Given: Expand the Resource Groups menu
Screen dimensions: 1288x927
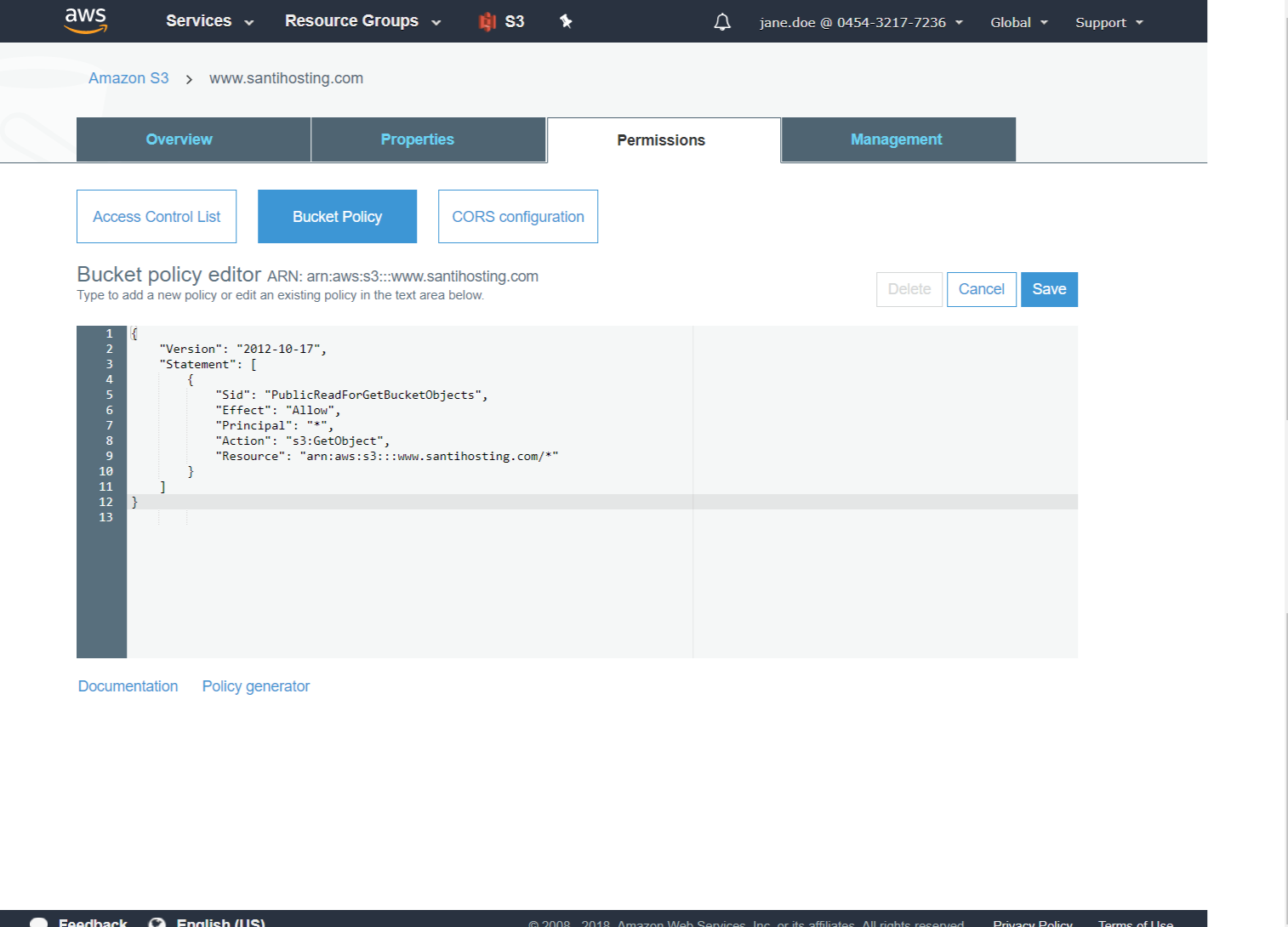Looking at the screenshot, I should coord(362,21).
